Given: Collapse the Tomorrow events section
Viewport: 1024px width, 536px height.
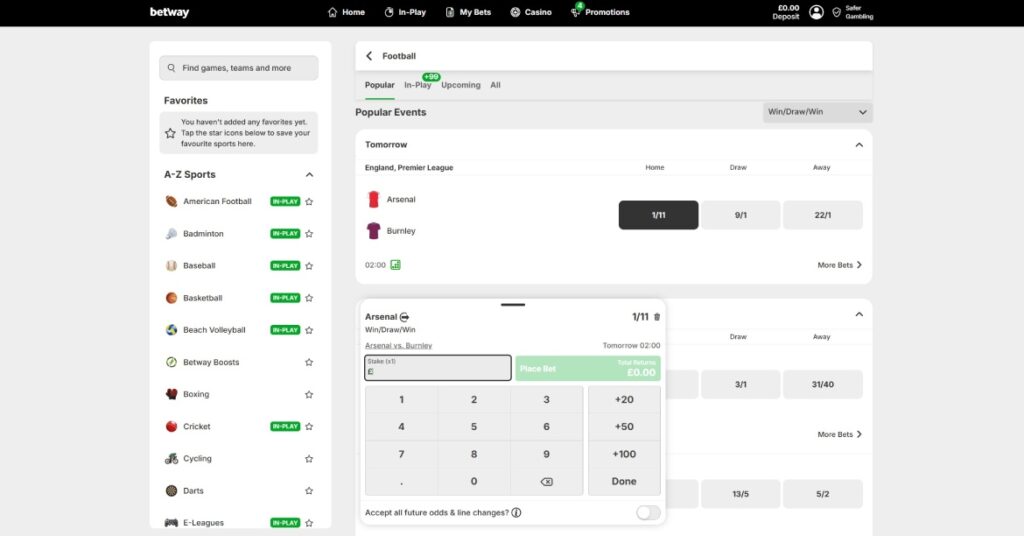Looking at the screenshot, I should 859,145.
